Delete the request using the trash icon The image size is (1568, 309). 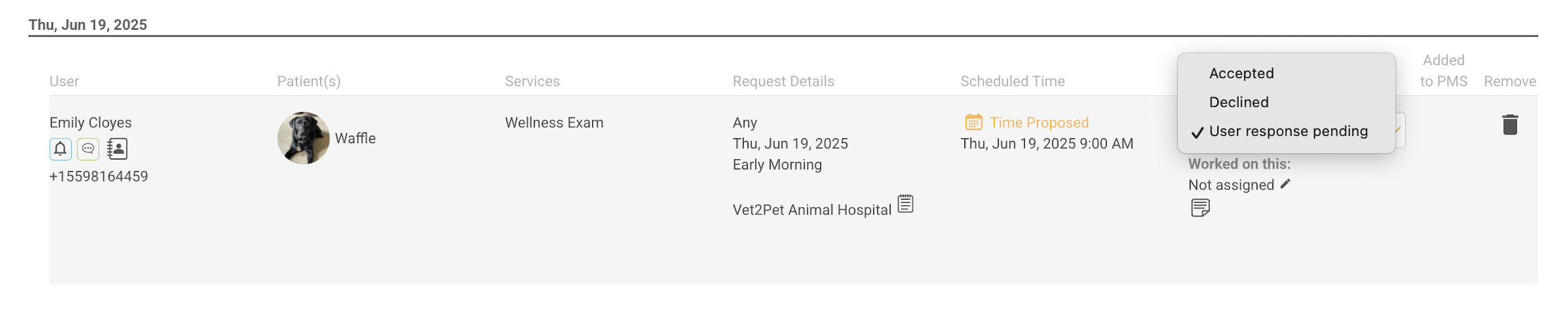(1510, 125)
